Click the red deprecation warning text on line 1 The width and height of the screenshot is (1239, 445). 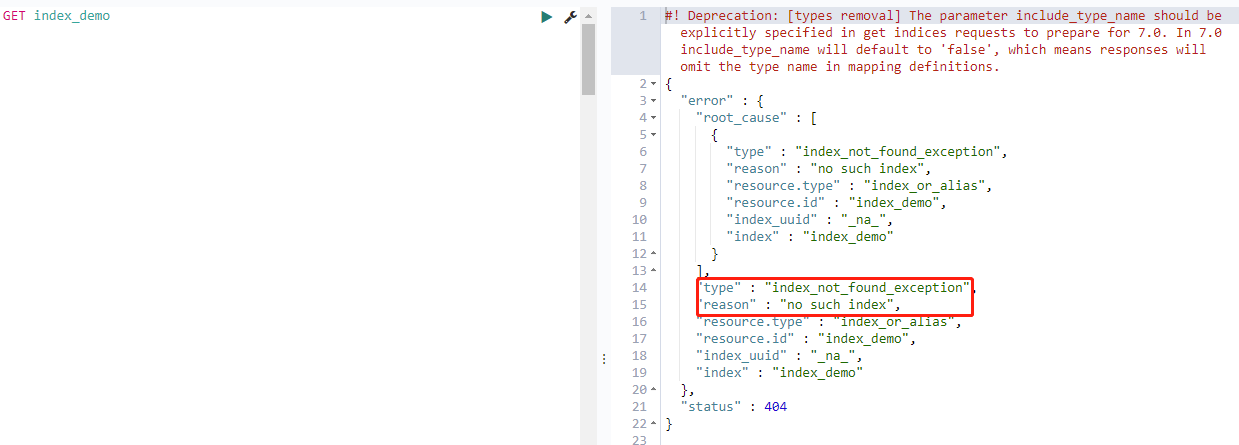(943, 42)
